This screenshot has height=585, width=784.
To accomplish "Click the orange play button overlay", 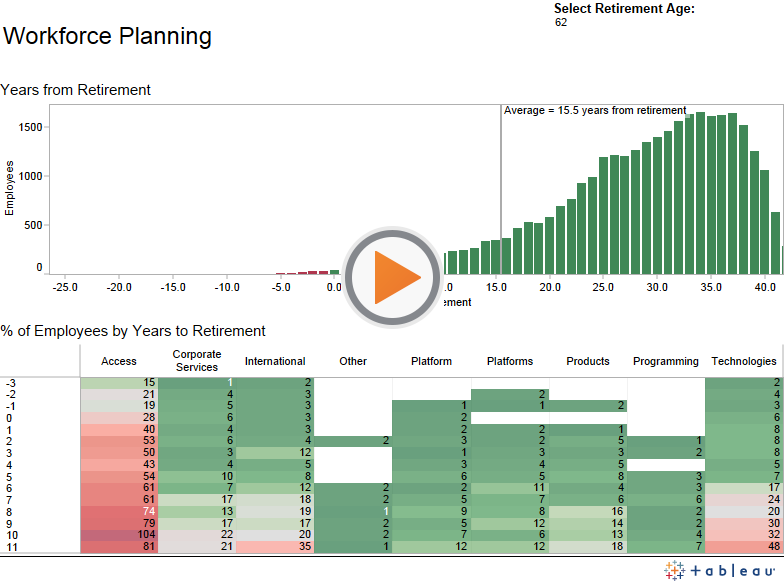I will click(x=393, y=277).
